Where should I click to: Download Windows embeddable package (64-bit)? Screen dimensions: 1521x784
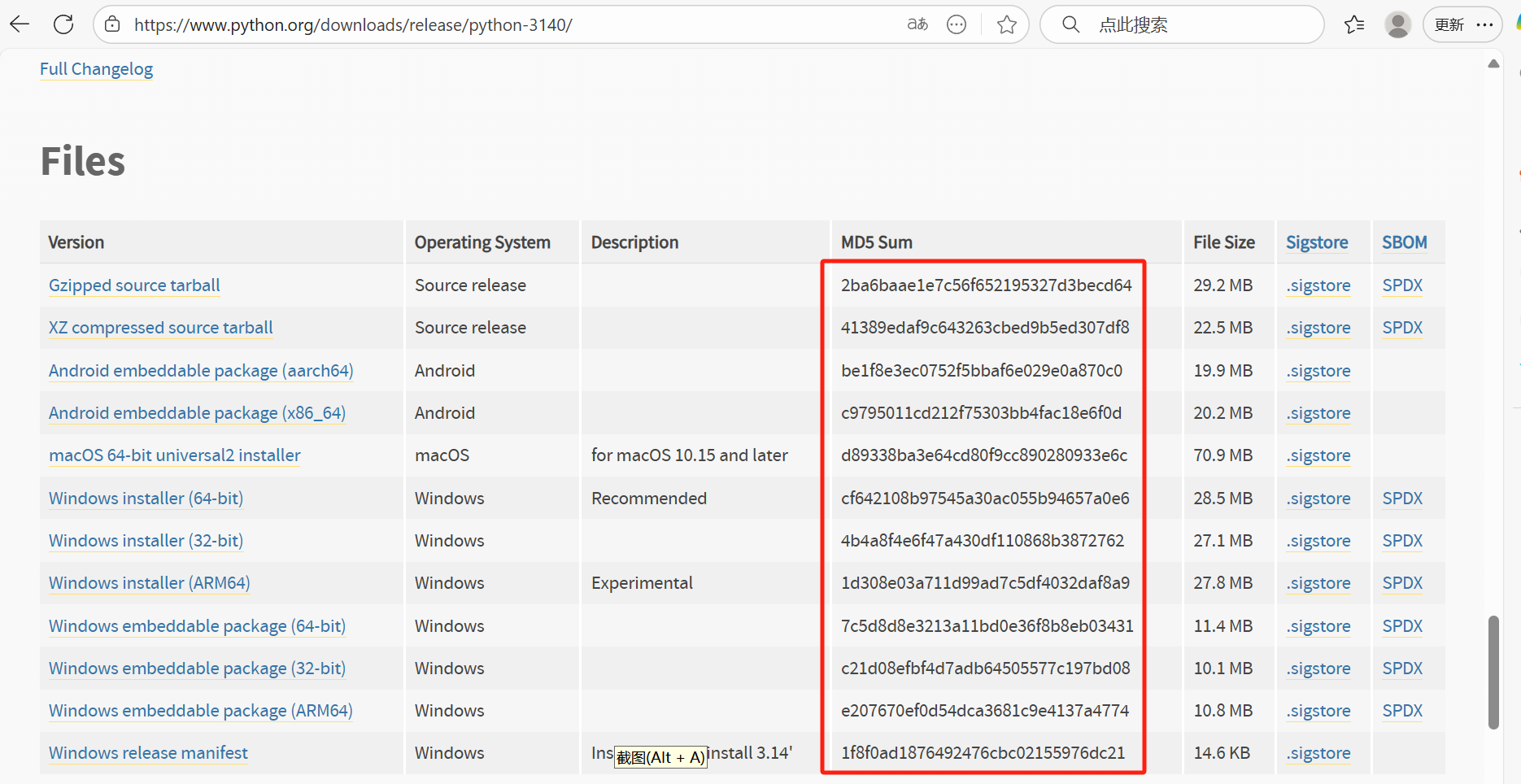[197, 626]
